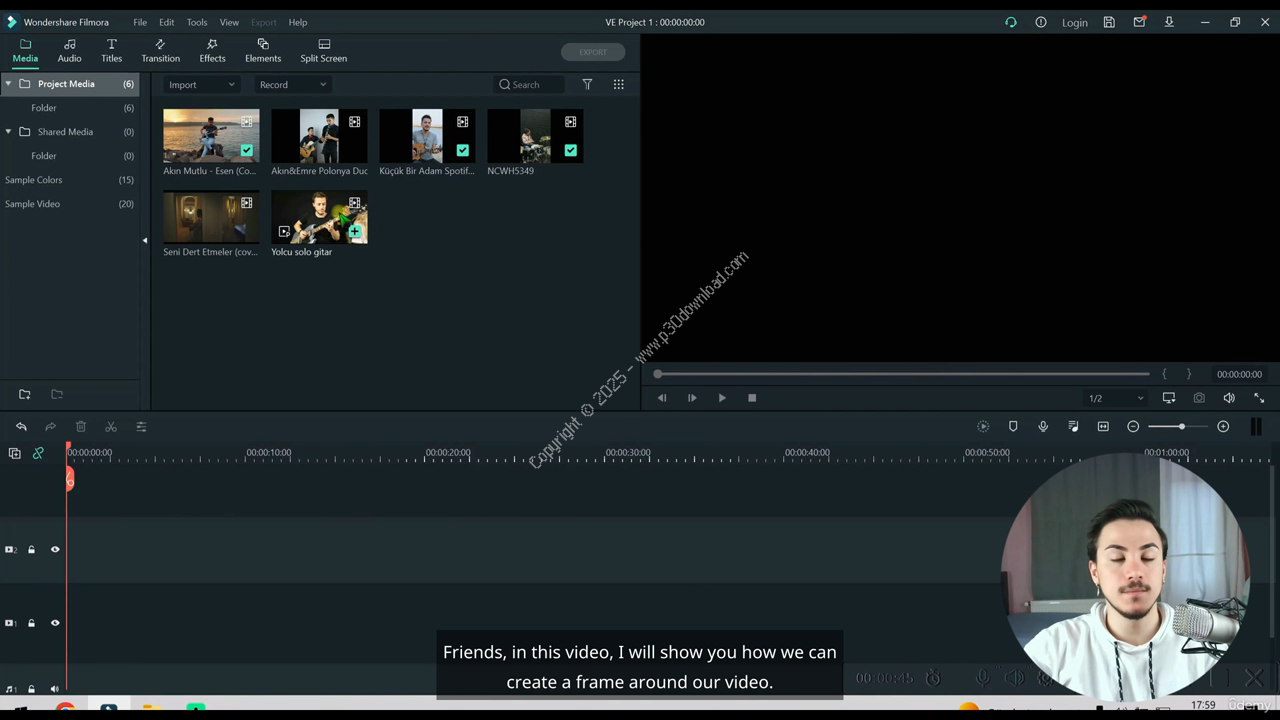Viewport: 1280px width, 720px height.
Task: Open the View menu
Action: pos(229,22)
